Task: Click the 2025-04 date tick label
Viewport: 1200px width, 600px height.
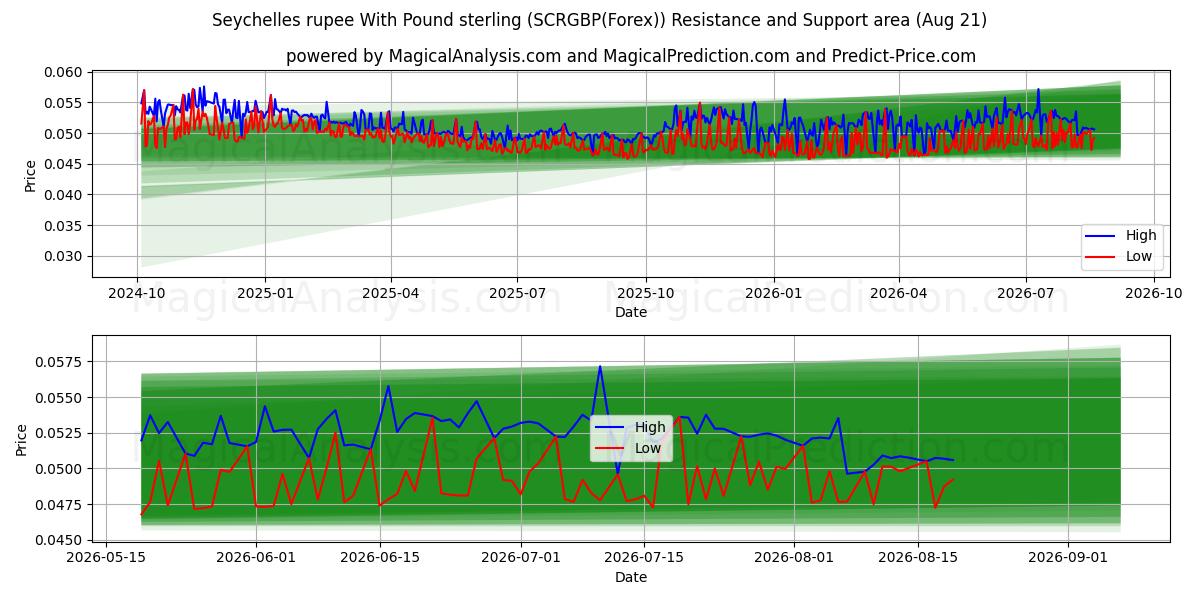Action: click(390, 293)
